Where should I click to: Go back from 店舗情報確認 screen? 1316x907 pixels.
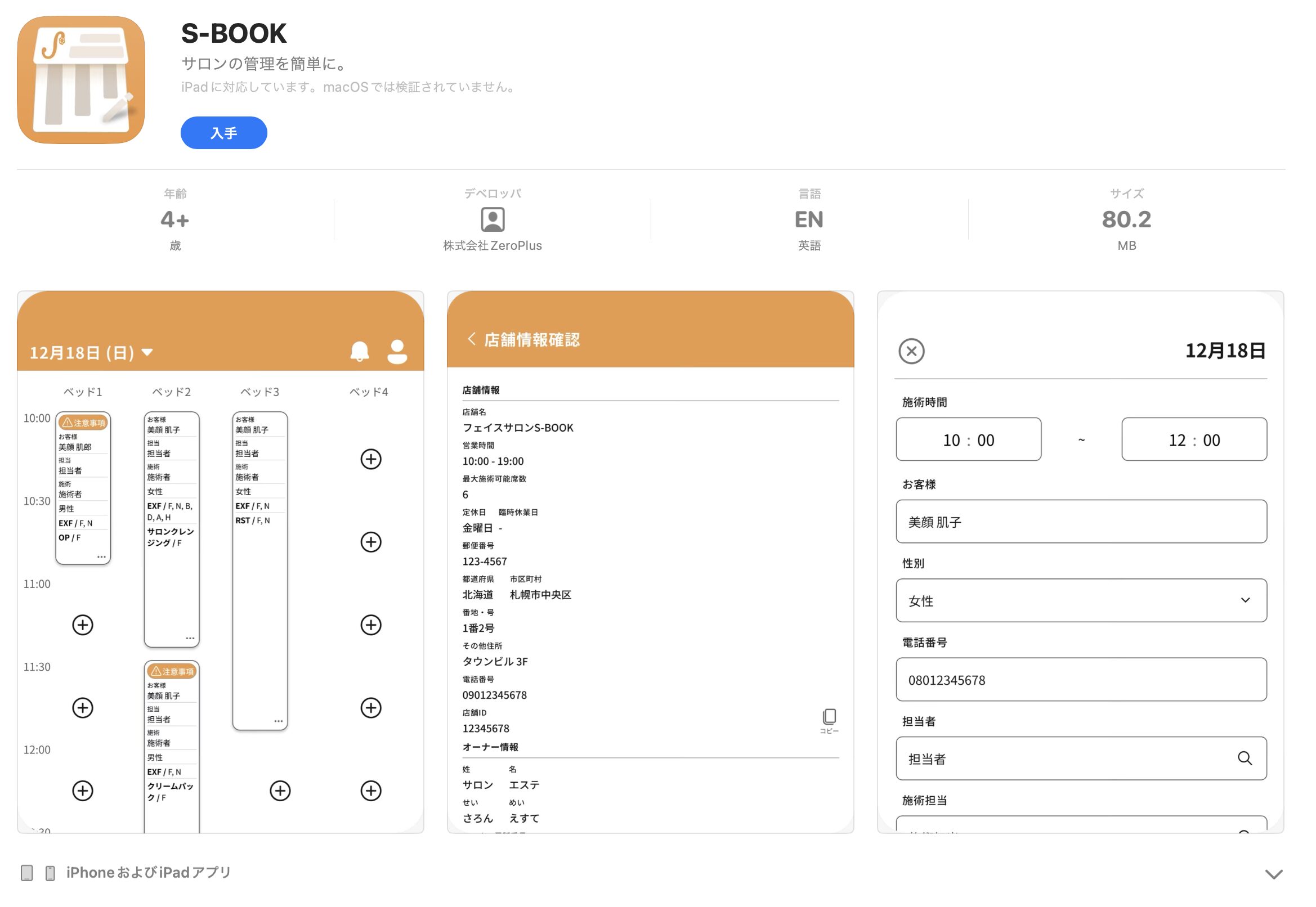[x=471, y=339]
